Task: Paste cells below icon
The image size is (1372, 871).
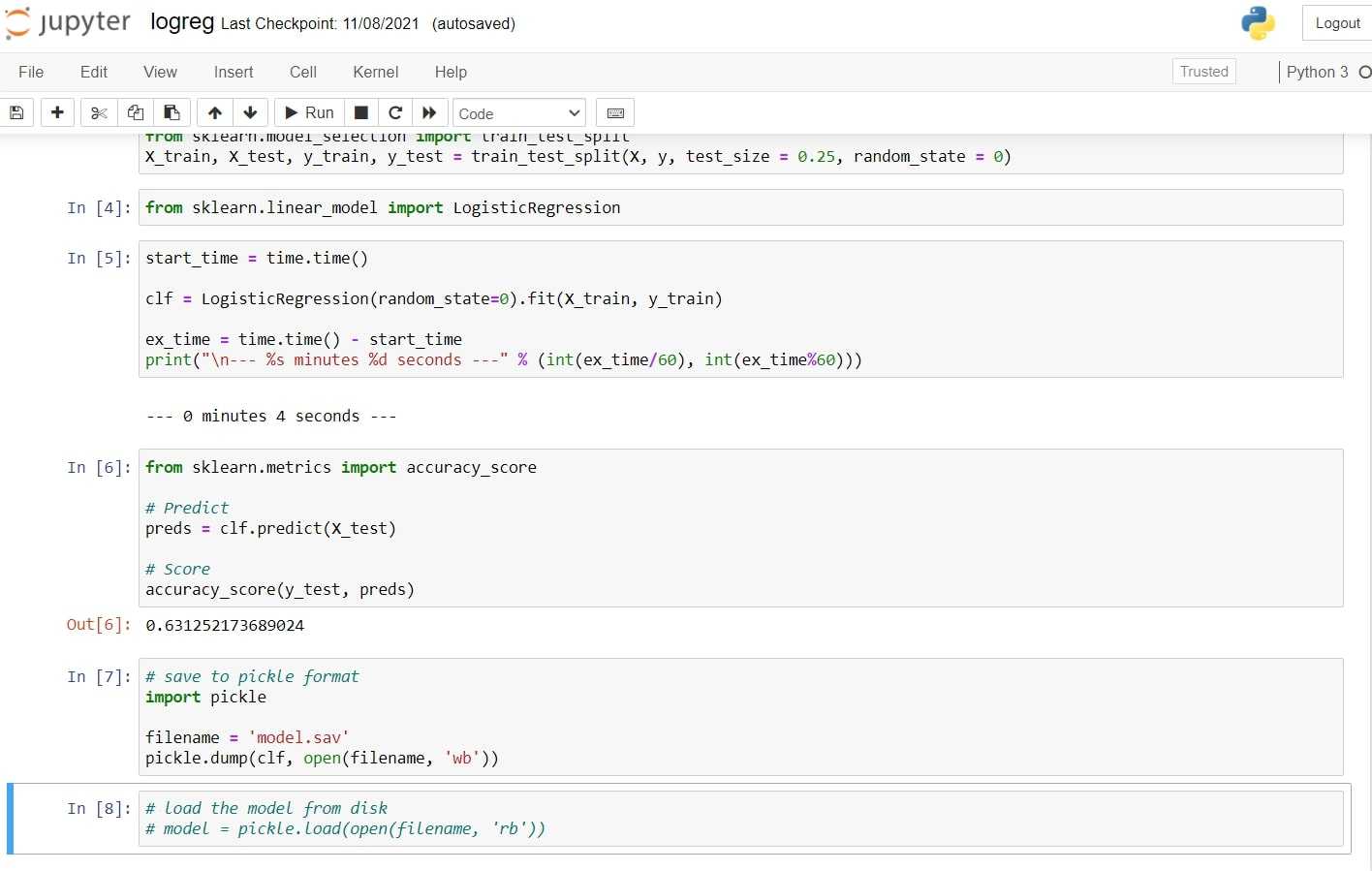Action: [x=171, y=113]
